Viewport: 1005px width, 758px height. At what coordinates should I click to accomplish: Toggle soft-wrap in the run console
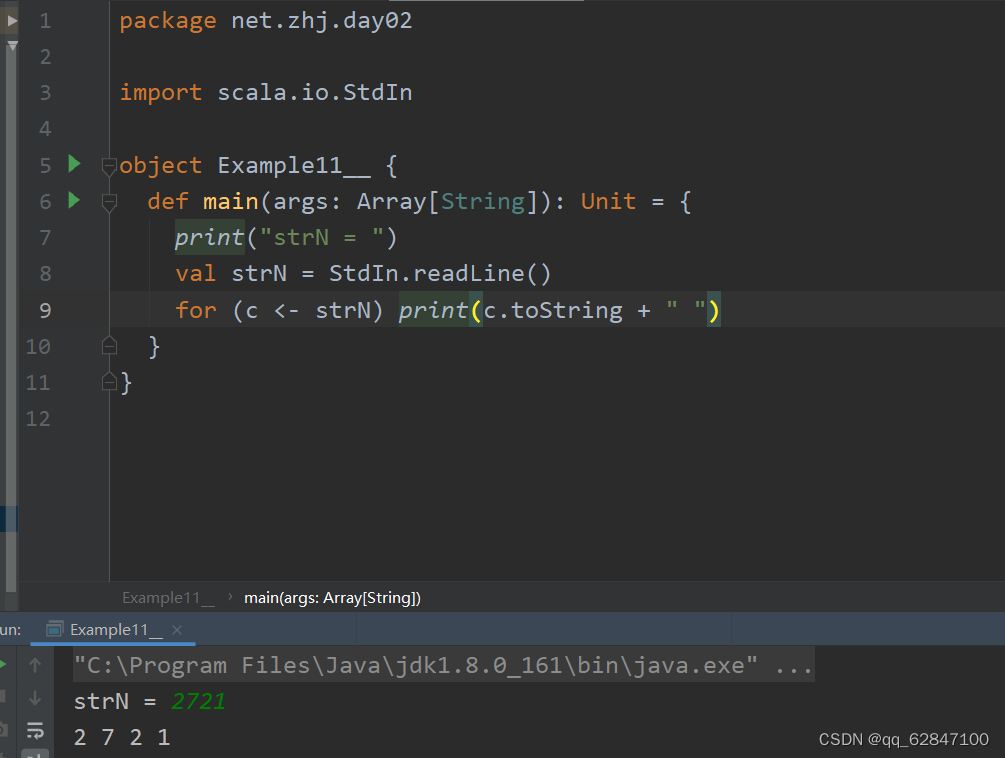point(35,730)
